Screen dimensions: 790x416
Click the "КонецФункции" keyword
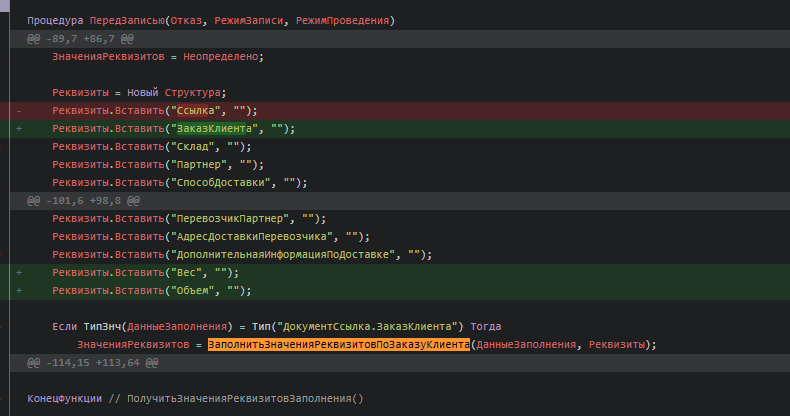[64, 398]
